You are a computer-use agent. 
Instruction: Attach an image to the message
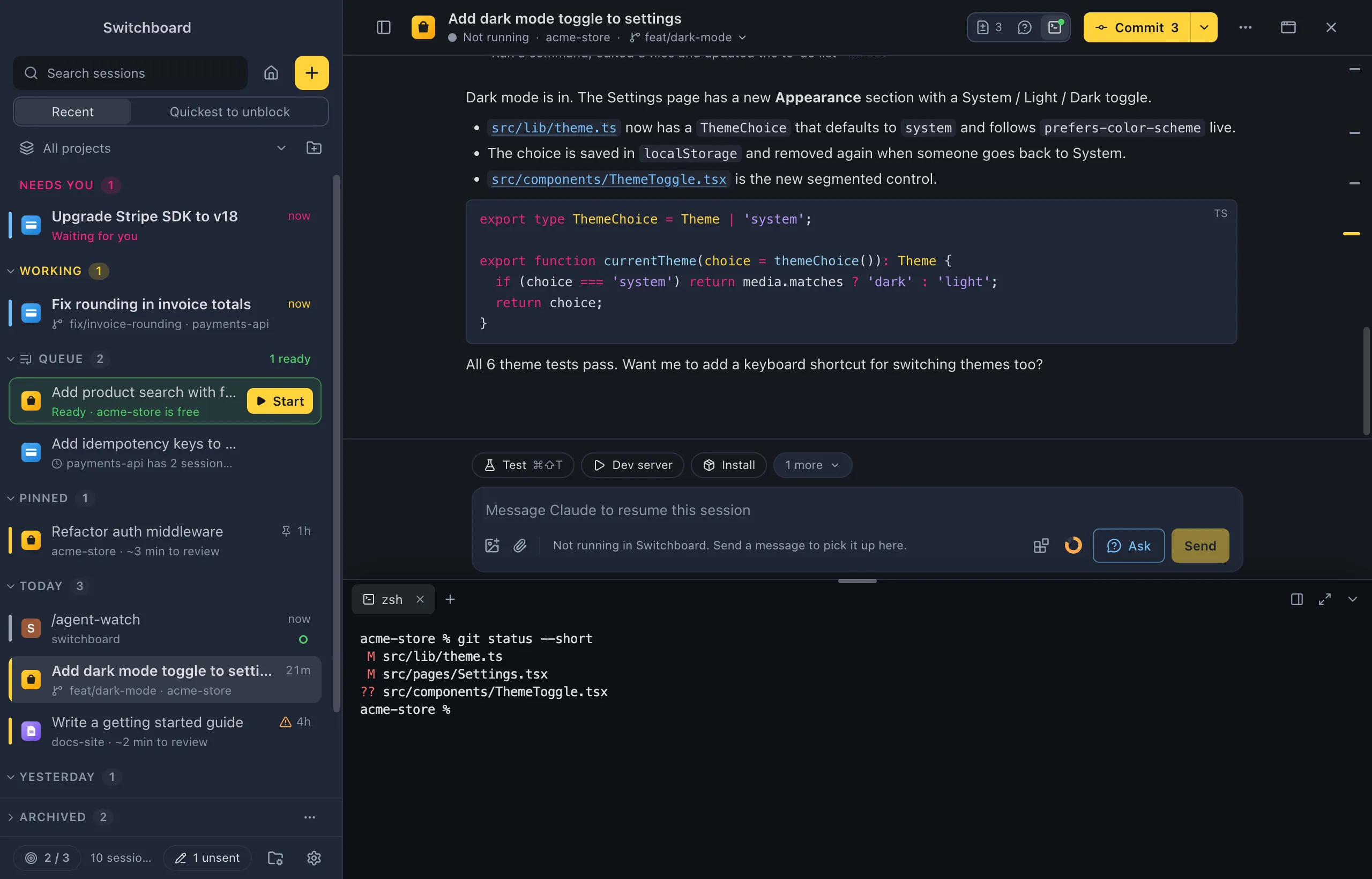pyautogui.click(x=492, y=546)
